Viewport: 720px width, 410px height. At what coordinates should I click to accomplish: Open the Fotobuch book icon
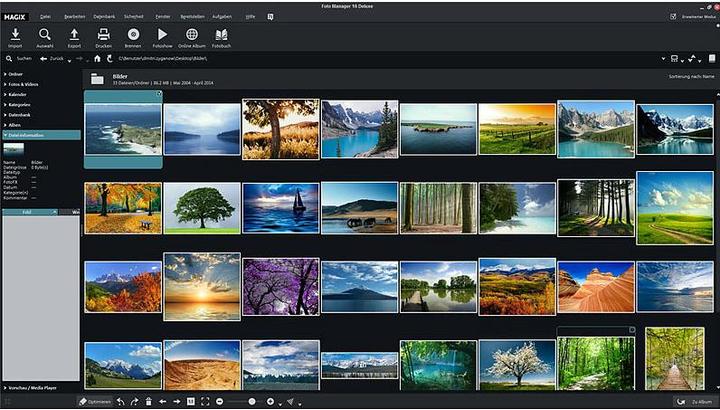(x=221, y=34)
